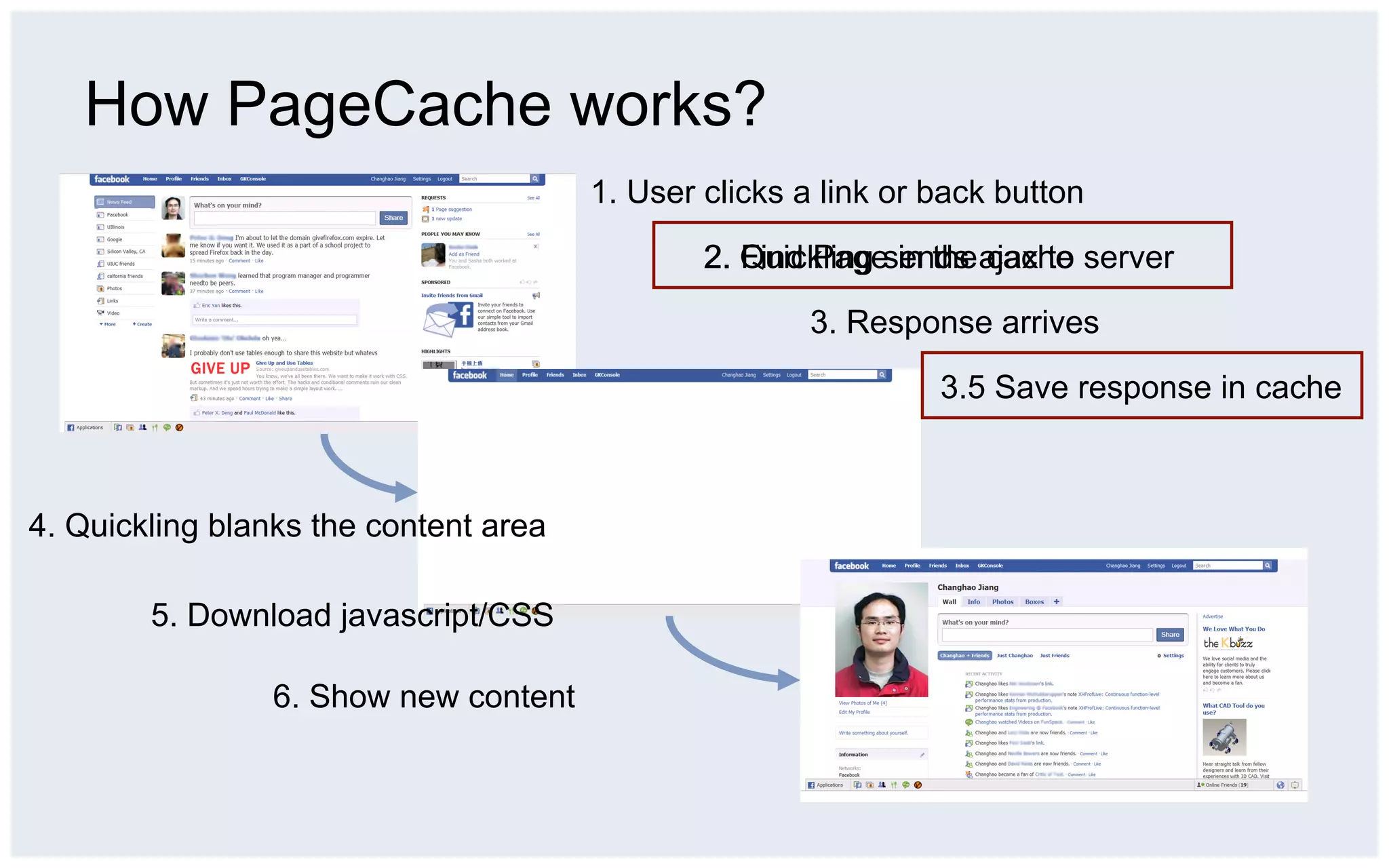This screenshot has height=868, width=1389.
Task: Click Write a comment field
Action: (x=275, y=320)
